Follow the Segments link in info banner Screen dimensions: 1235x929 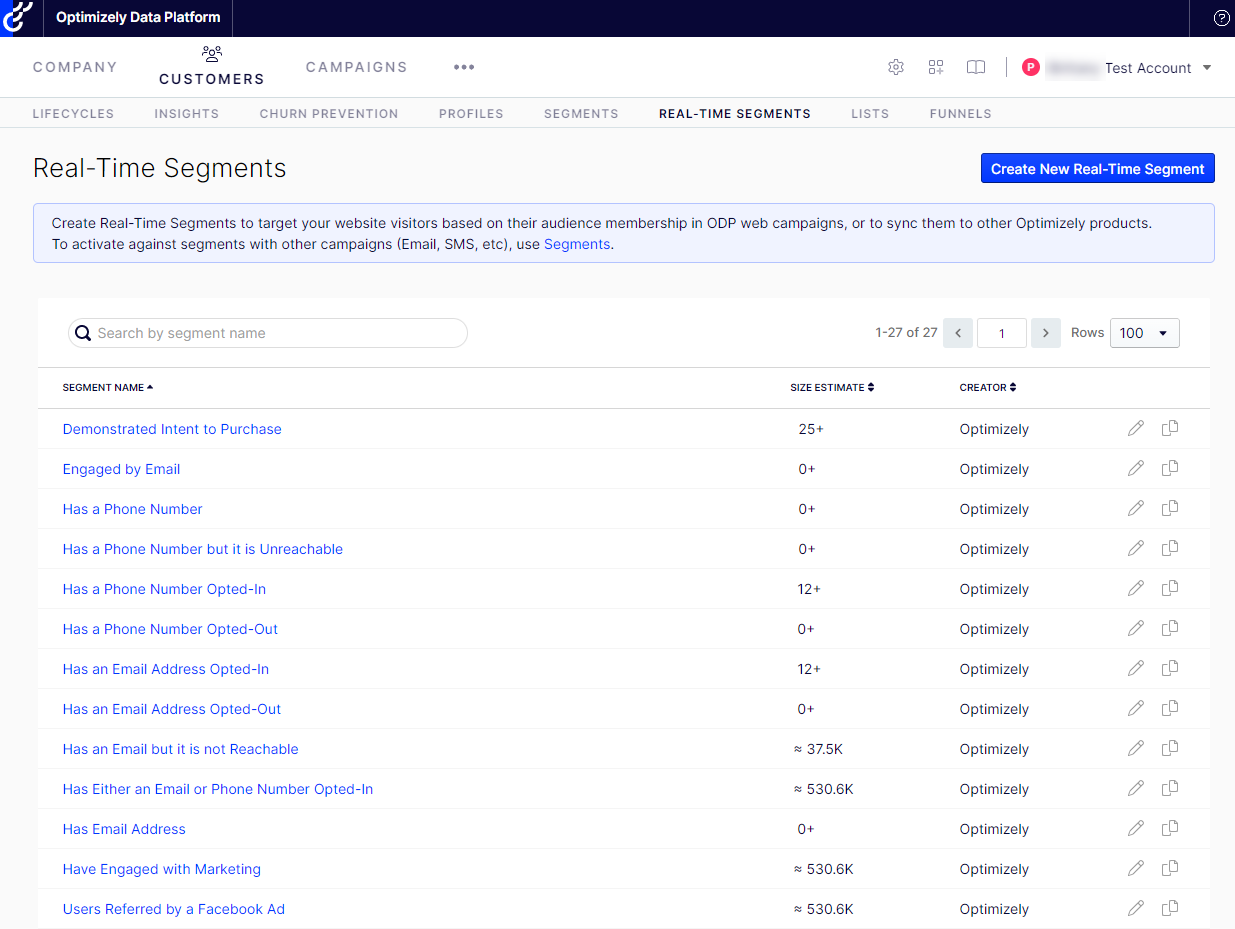[x=577, y=244]
